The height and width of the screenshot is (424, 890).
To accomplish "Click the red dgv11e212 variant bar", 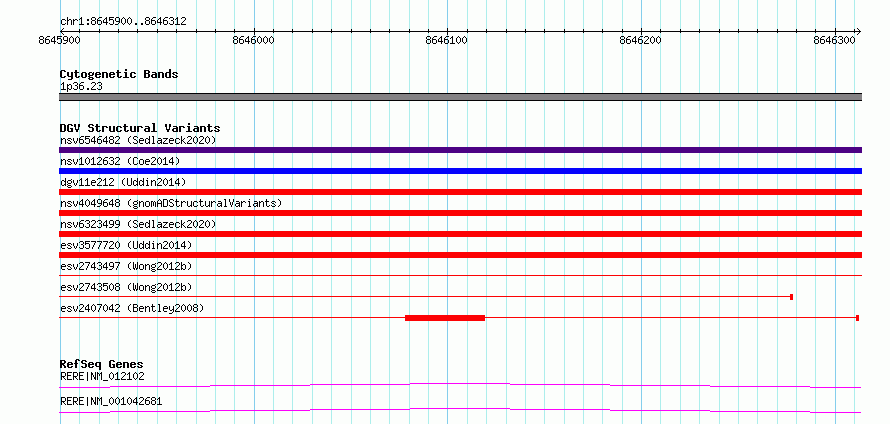I will [x=460, y=192].
